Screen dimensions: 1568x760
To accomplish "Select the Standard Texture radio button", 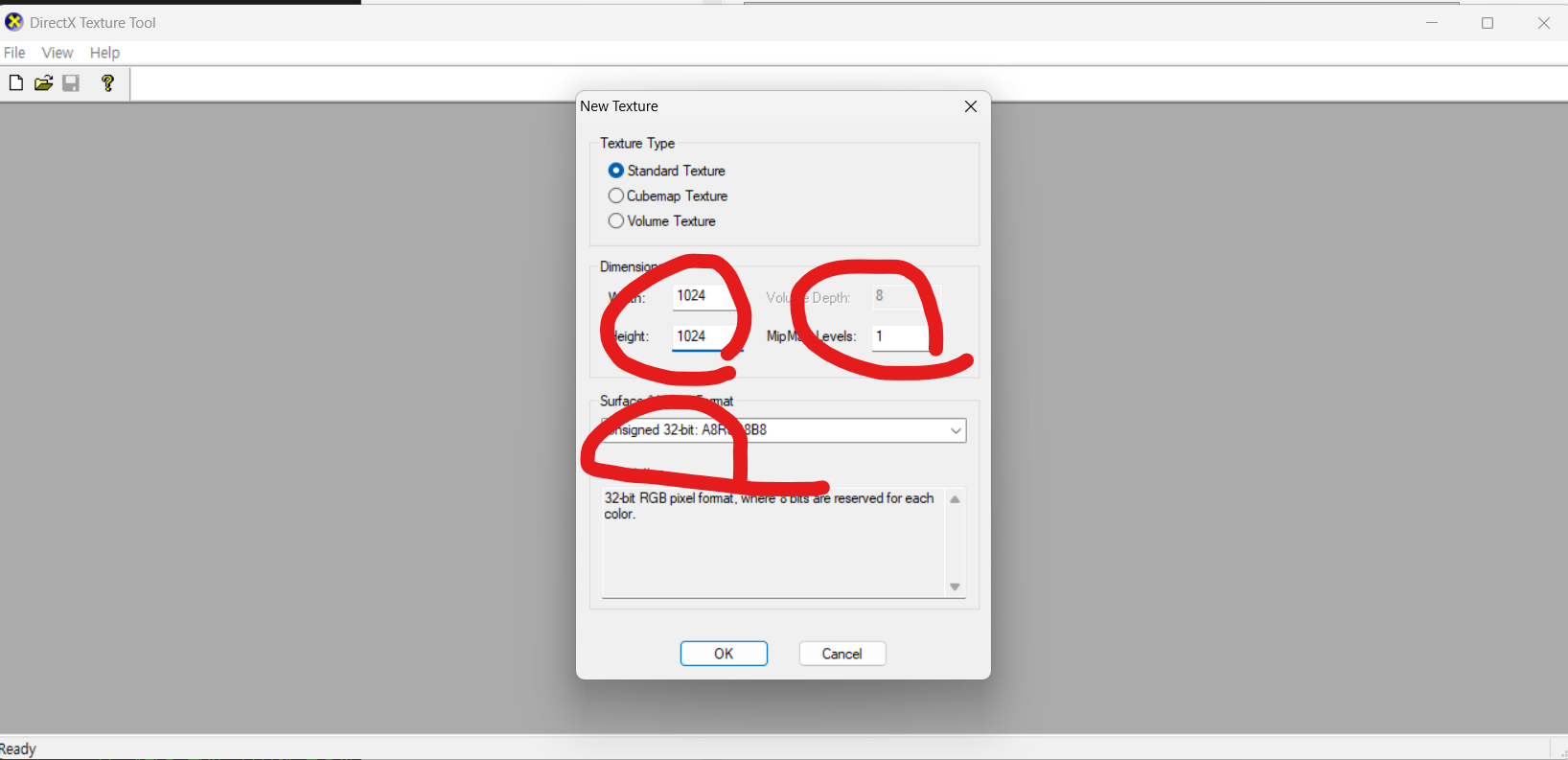I will (616, 171).
